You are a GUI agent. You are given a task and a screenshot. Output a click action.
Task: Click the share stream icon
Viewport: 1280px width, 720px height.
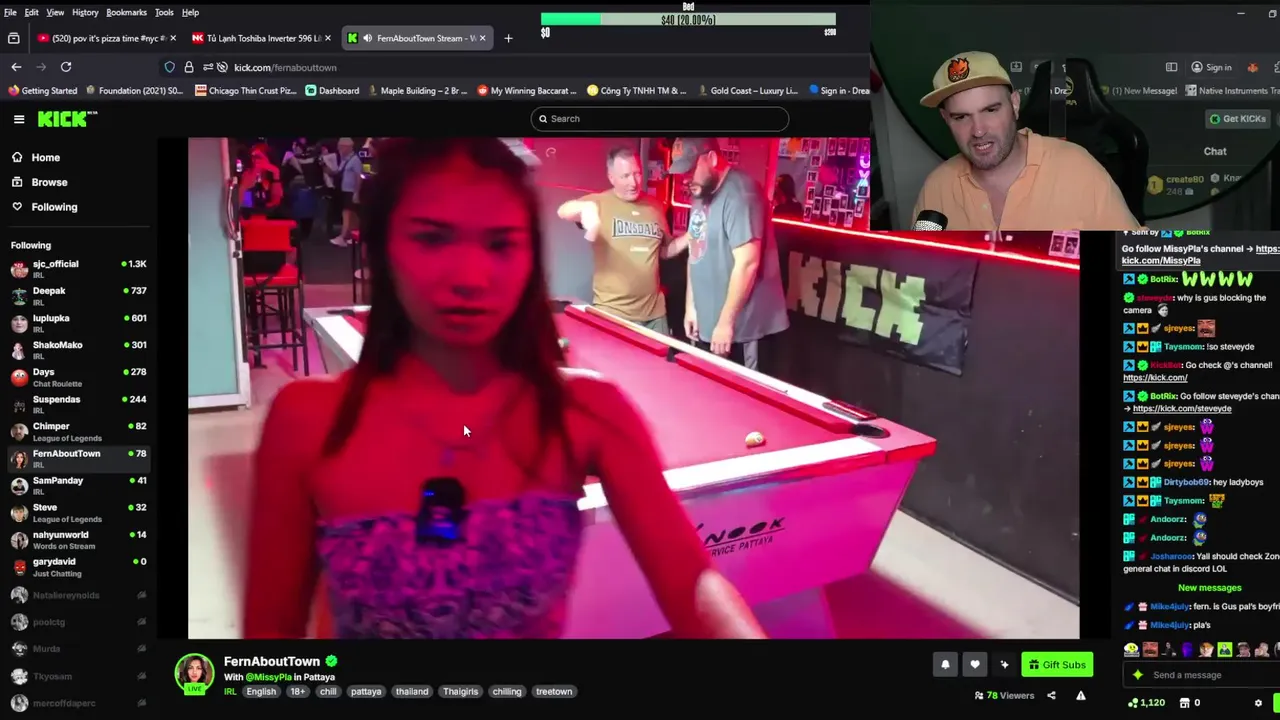click(1051, 695)
